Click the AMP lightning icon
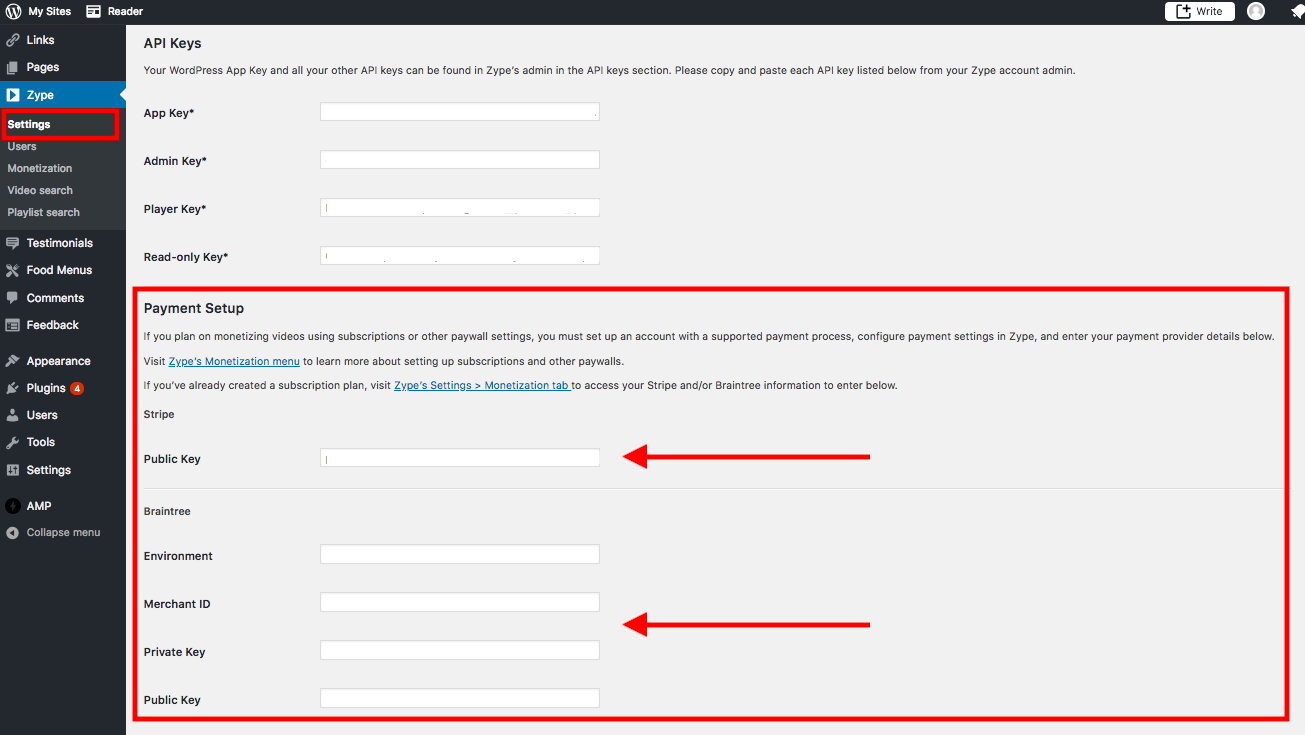The height and width of the screenshot is (735, 1305). 12,506
